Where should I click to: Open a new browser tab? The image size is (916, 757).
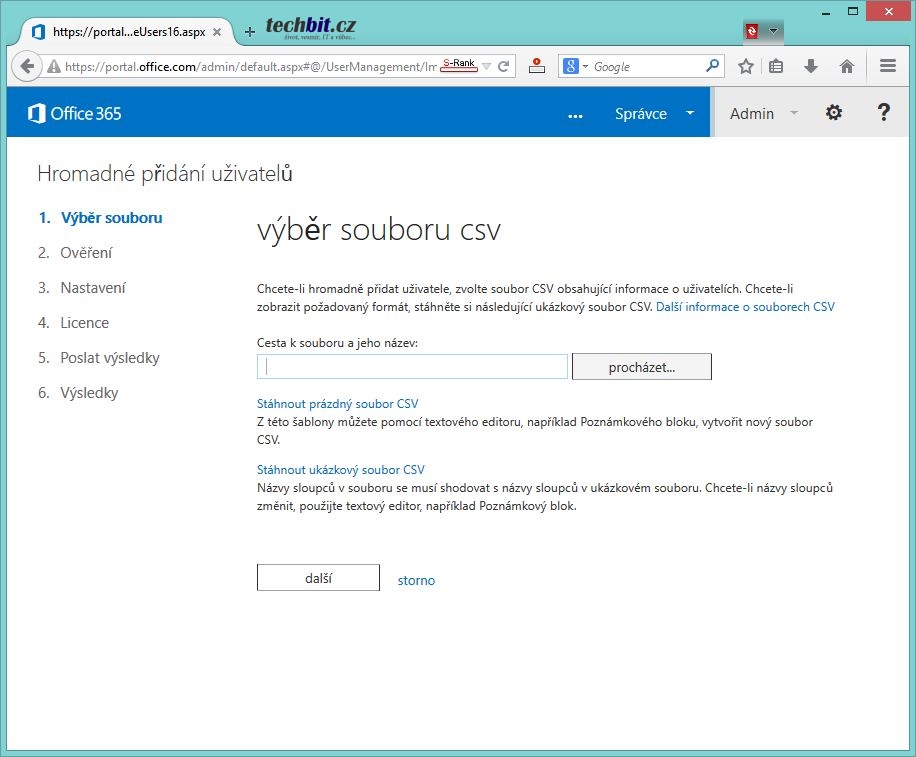[x=249, y=31]
